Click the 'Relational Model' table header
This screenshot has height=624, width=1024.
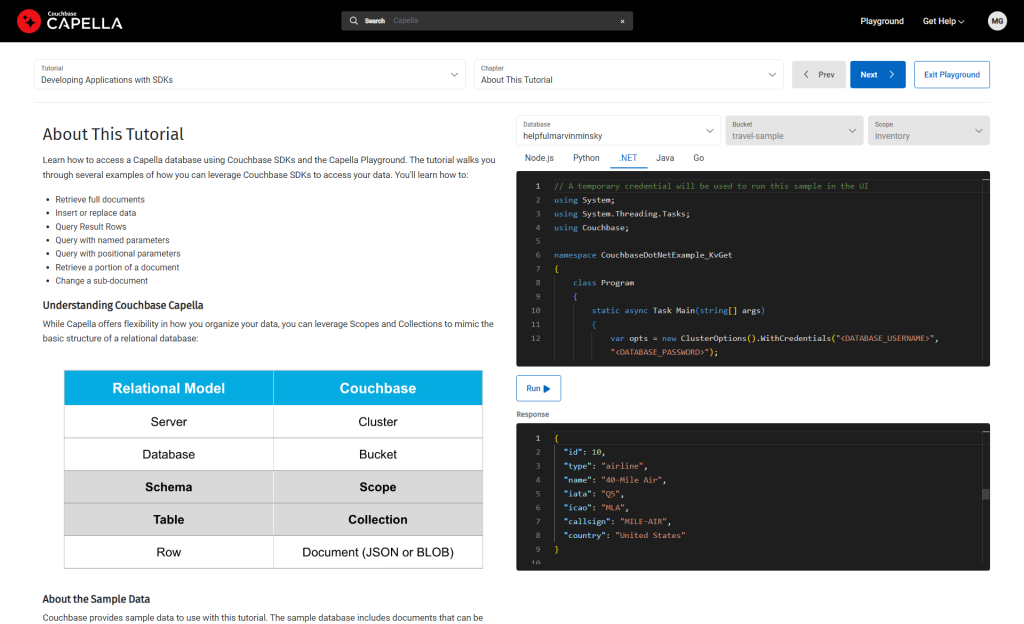coord(168,388)
